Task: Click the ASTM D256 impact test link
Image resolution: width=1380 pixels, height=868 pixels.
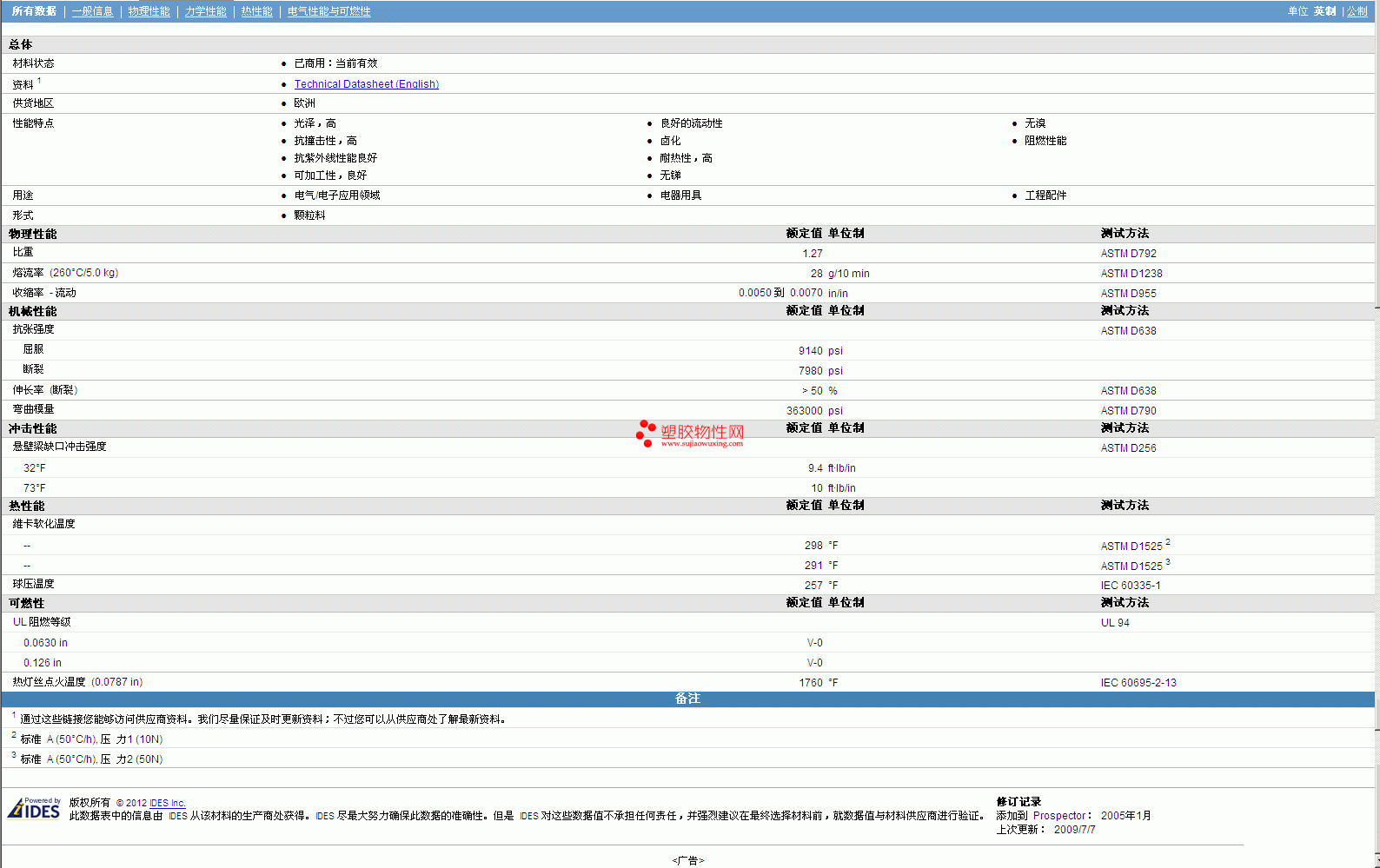Action: point(1128,448)
